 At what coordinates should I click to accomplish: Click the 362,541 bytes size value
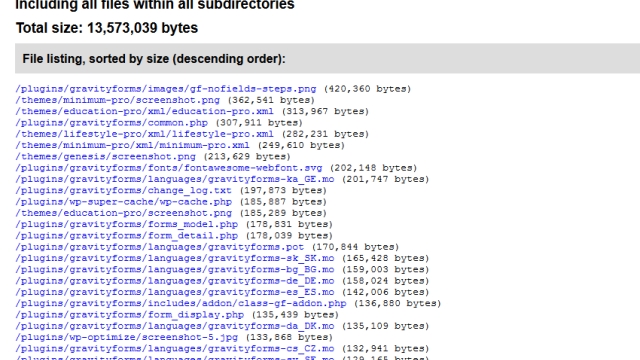tap(271, 100)
